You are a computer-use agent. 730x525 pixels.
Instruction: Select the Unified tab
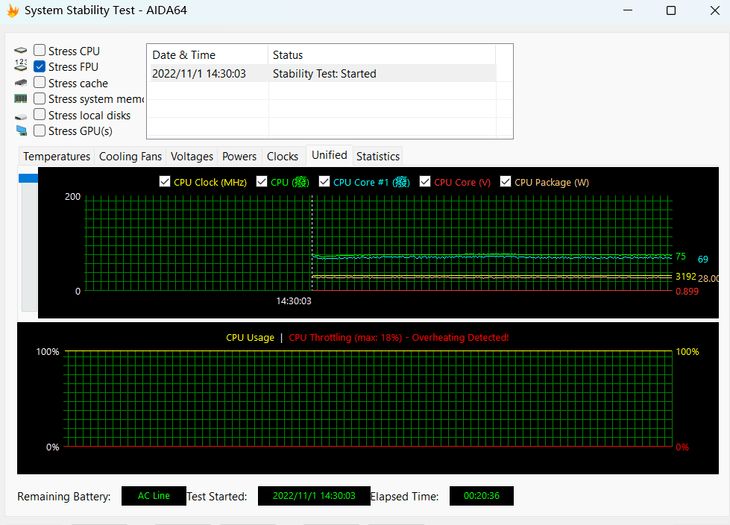329,155
